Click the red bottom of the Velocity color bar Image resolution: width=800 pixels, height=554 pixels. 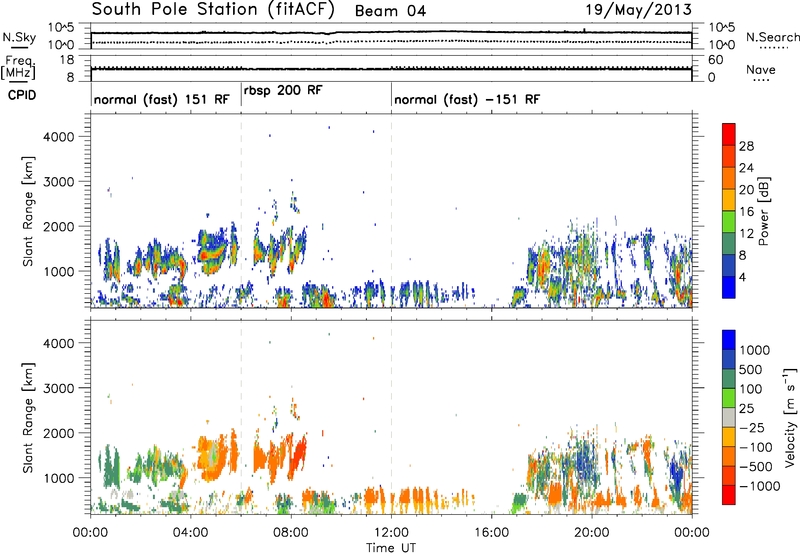729,495
